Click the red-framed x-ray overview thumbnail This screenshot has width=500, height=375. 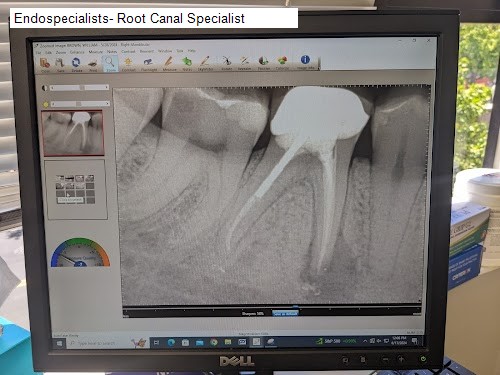73,133
